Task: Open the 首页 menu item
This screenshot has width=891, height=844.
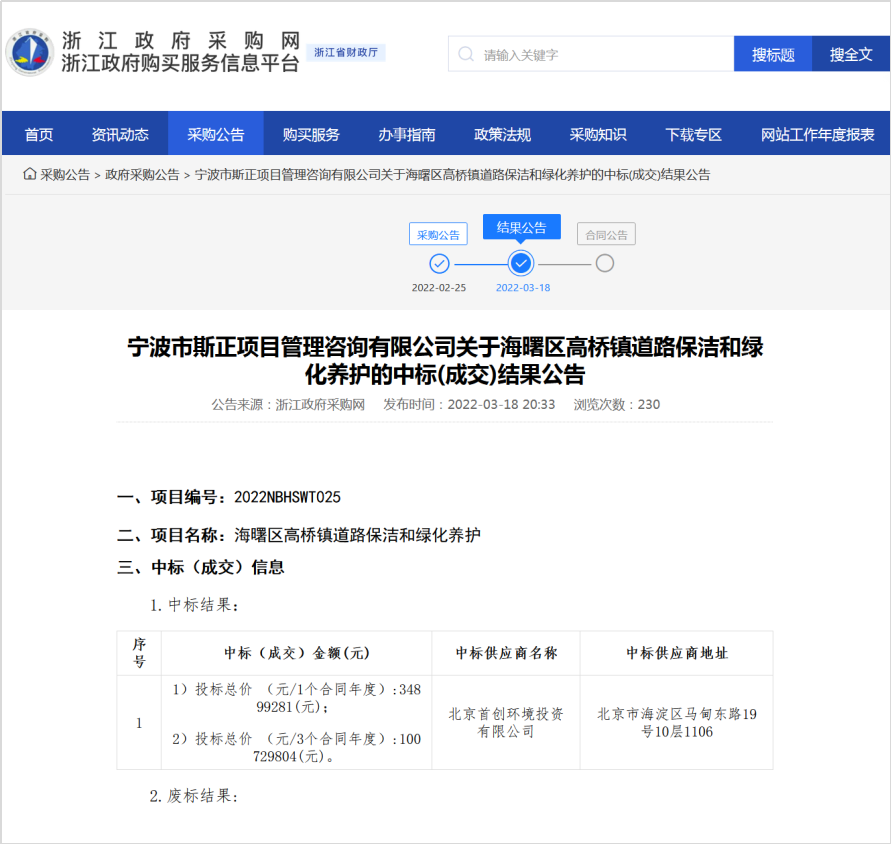Action: coord(39,134)
